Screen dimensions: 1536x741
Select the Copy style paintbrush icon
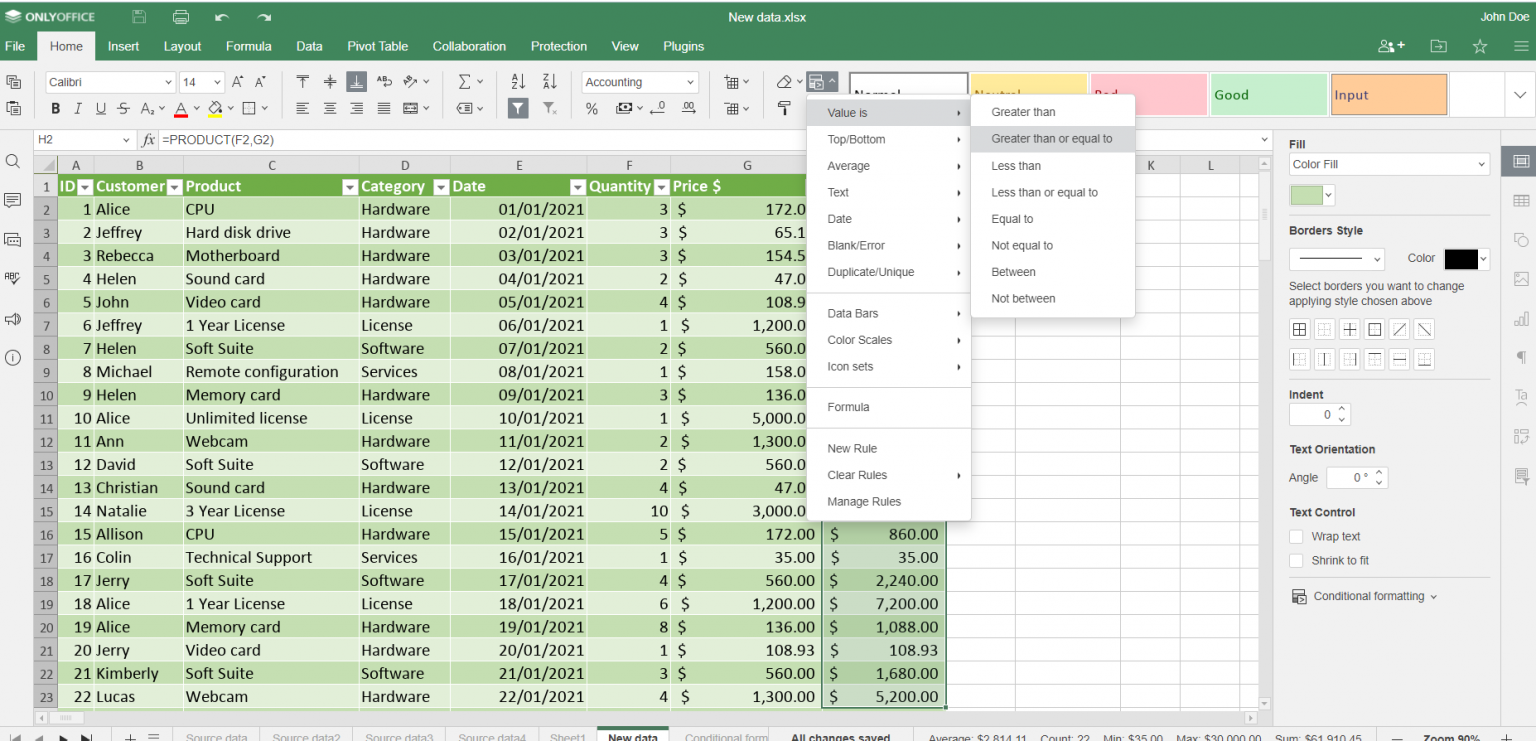point(784,108)
